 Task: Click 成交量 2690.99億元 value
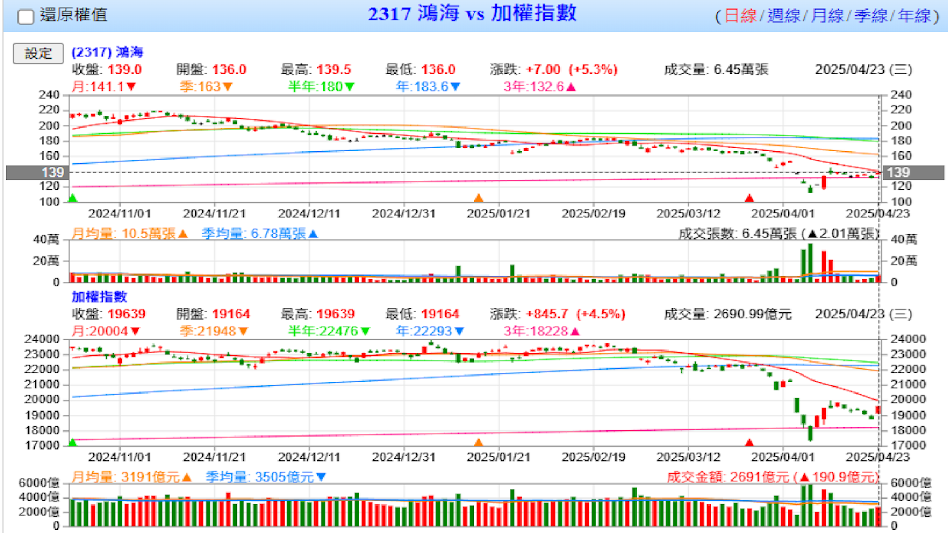pos(752,314)
